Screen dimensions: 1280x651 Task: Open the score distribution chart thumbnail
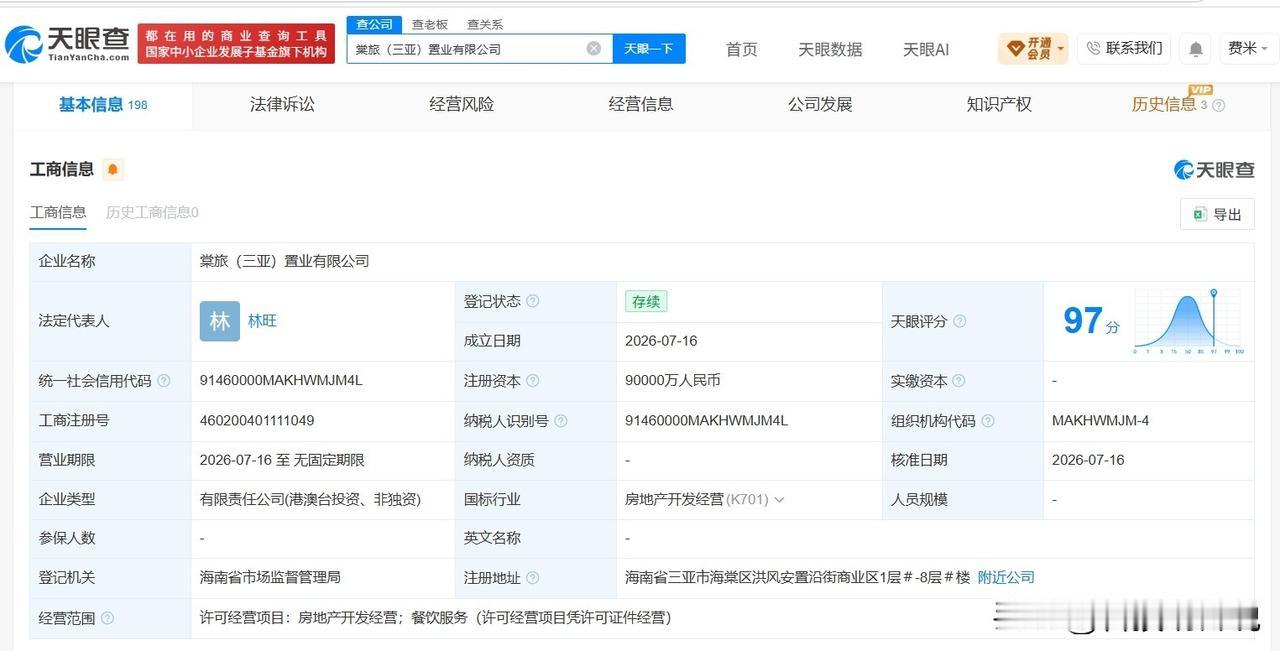[1189, 322]
